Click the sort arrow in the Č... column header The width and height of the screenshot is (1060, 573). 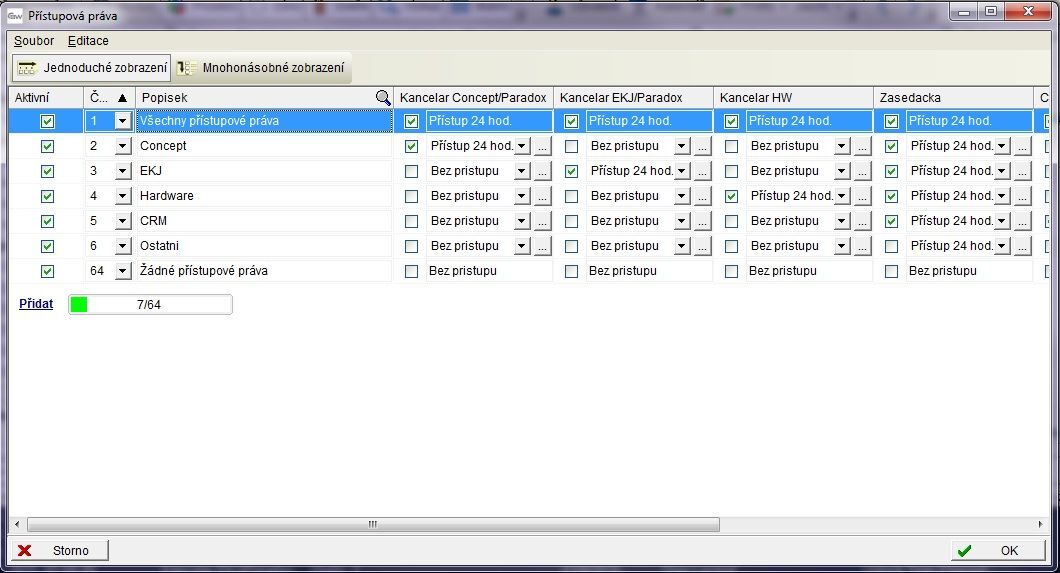point(122,98)
